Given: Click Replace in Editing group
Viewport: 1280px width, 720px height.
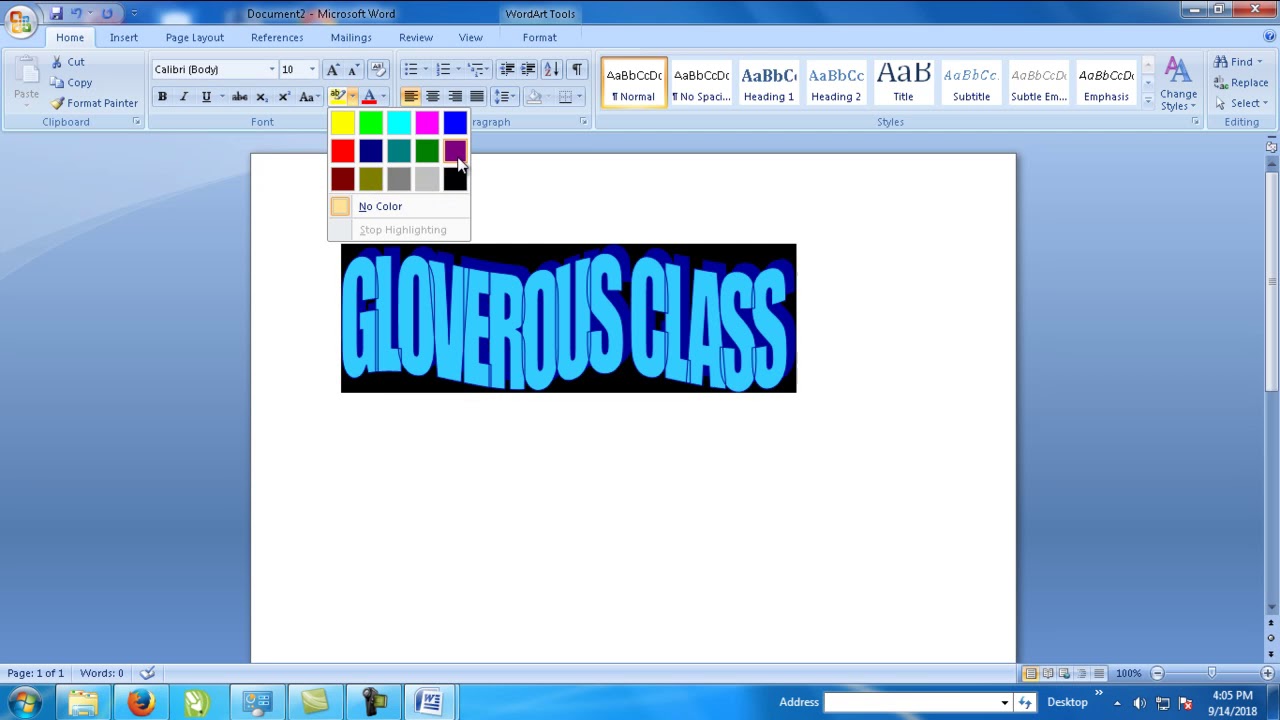Looking at the screenshot, I should click(x=1241, y=83).
